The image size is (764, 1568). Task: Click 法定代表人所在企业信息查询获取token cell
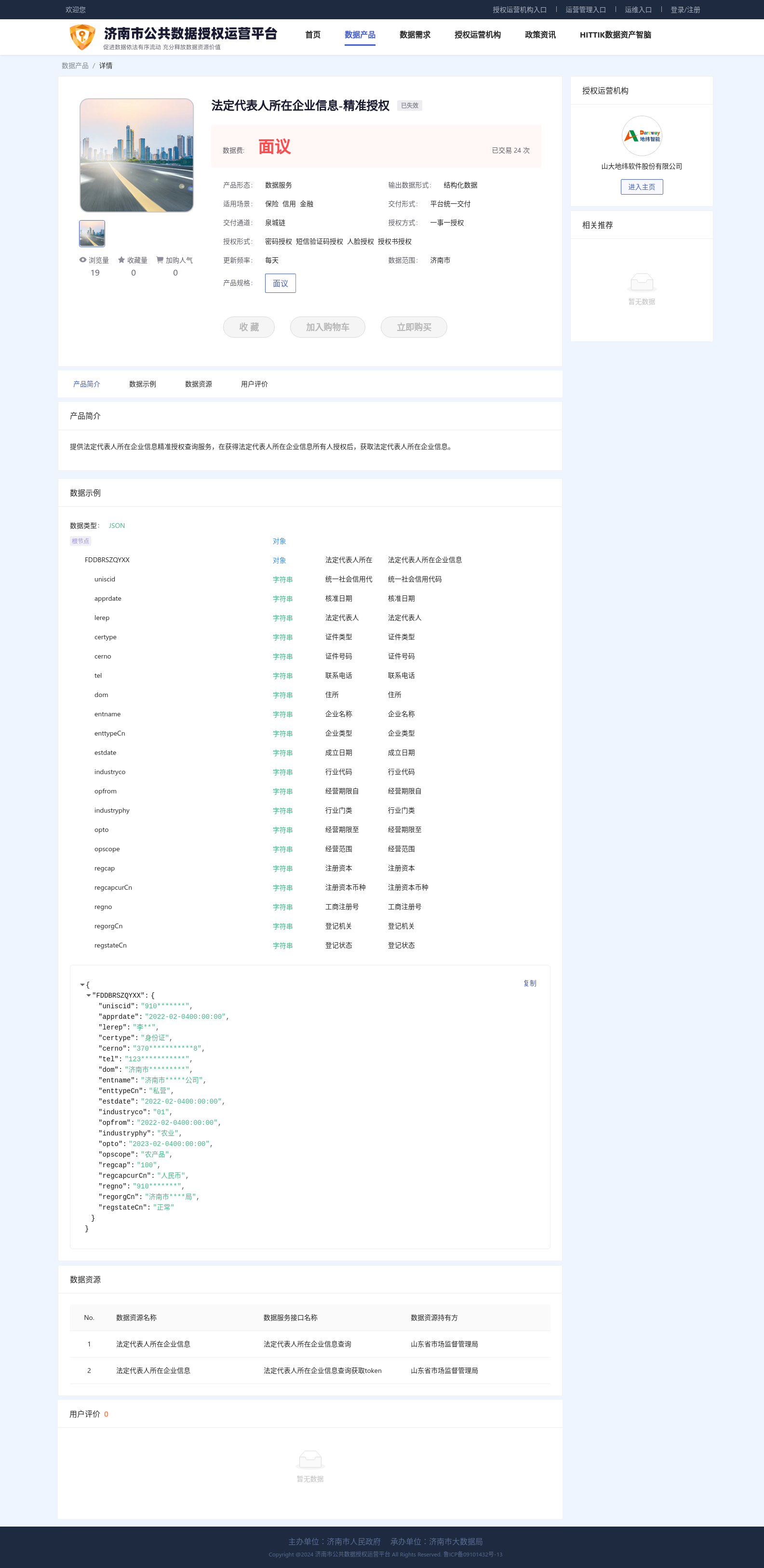(x=322, y=1370)
